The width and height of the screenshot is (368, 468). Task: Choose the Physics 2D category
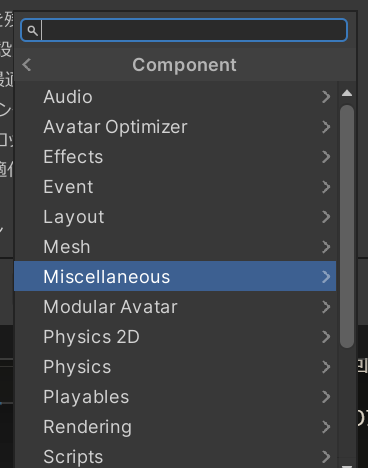tap(175, 337)
